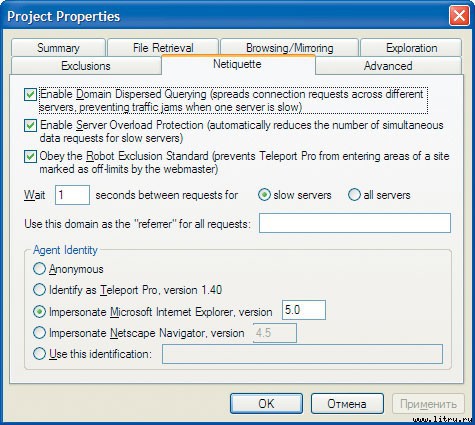Switch to the Summary tab
The width and height of the screenshot is (475, 425).
tap(58, 48)
